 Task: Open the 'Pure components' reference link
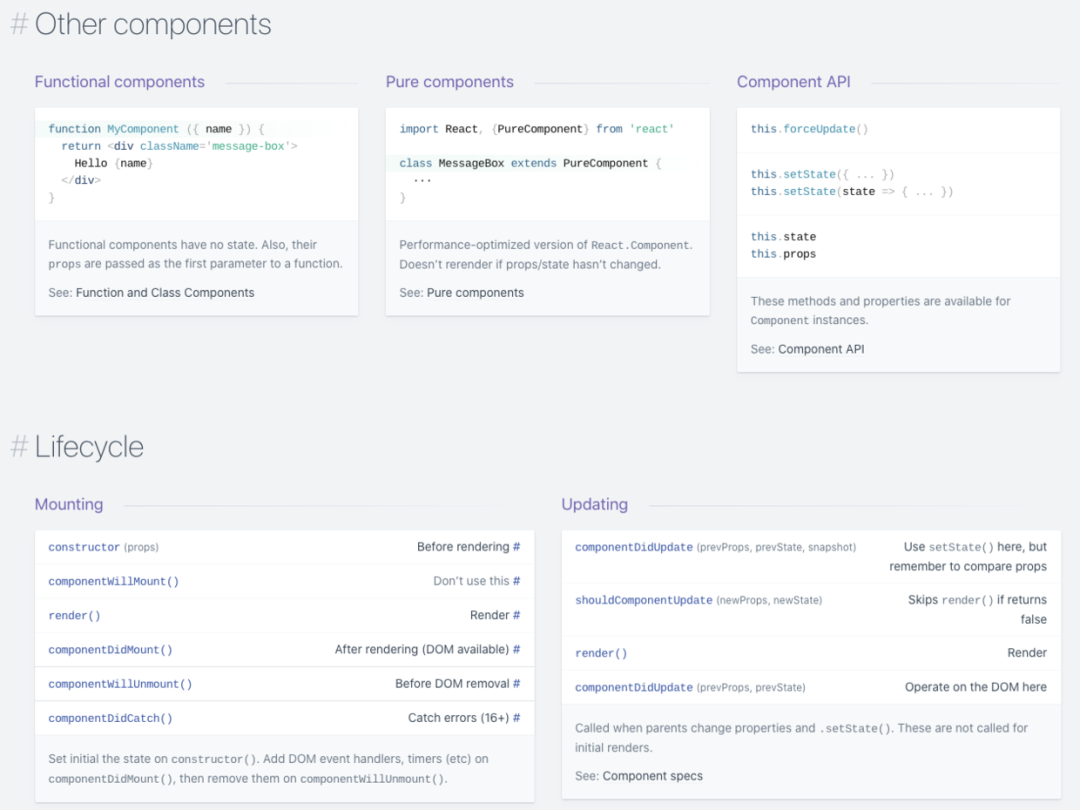click(475, 293)
